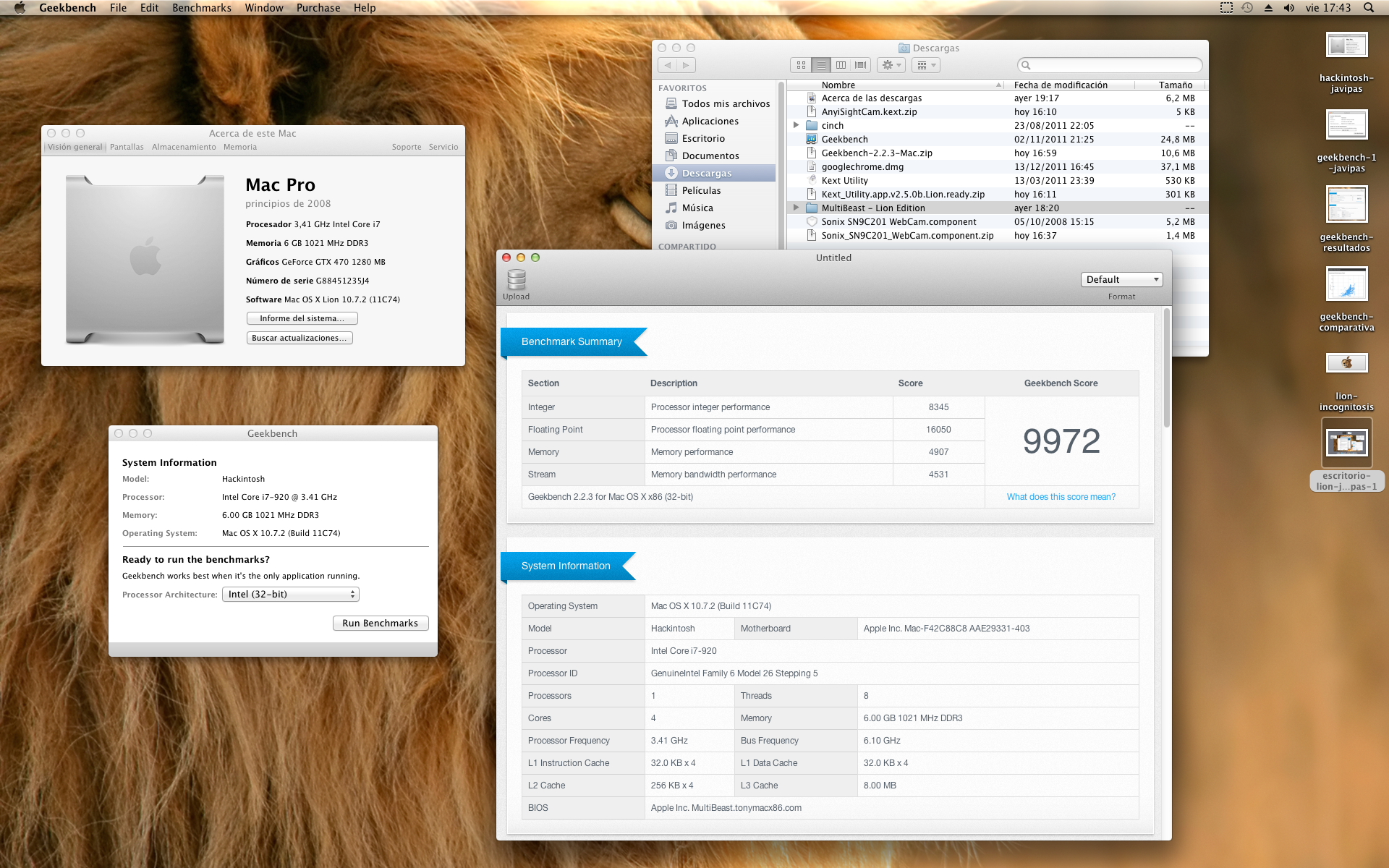The image size is (1389, 868).
Task: Click the Geekbench results vertical scrollbar
Action: click(x=1166, y=367)
